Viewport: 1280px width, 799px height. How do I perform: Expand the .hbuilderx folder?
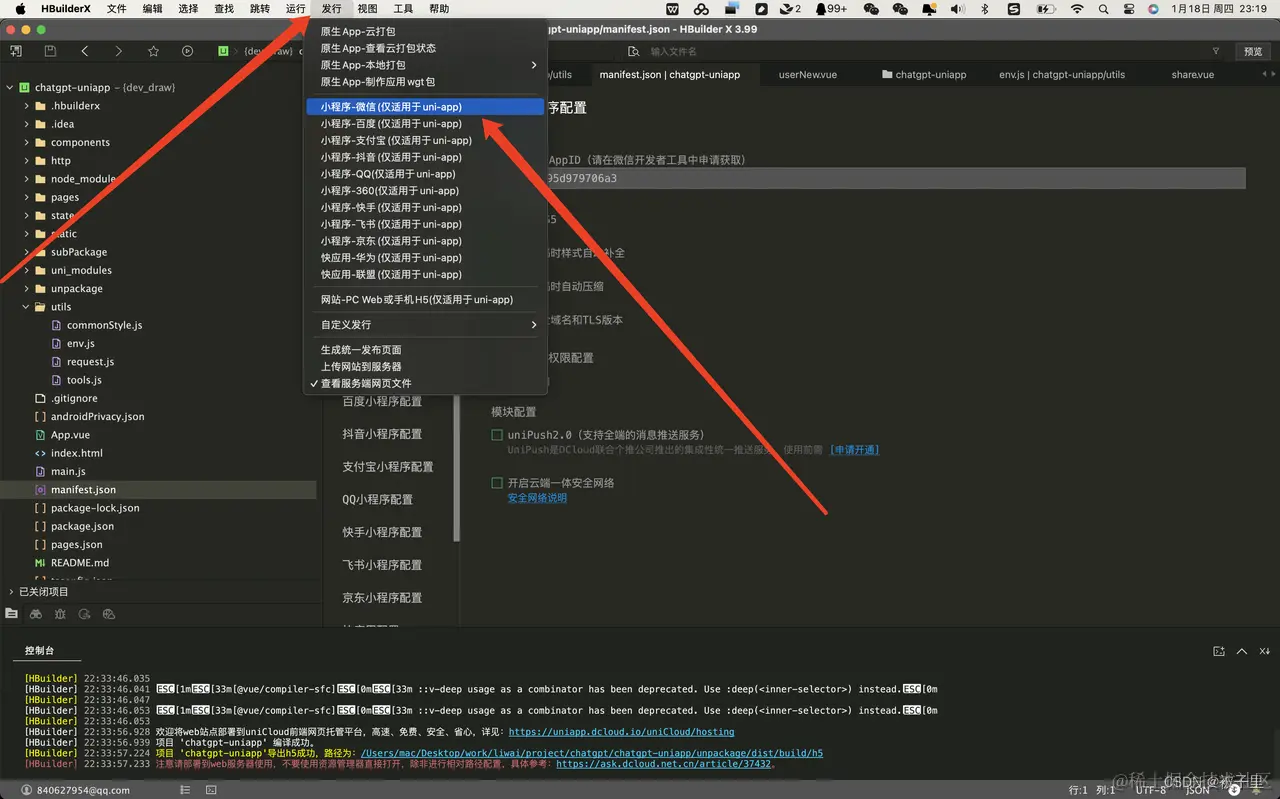(27, 106)
